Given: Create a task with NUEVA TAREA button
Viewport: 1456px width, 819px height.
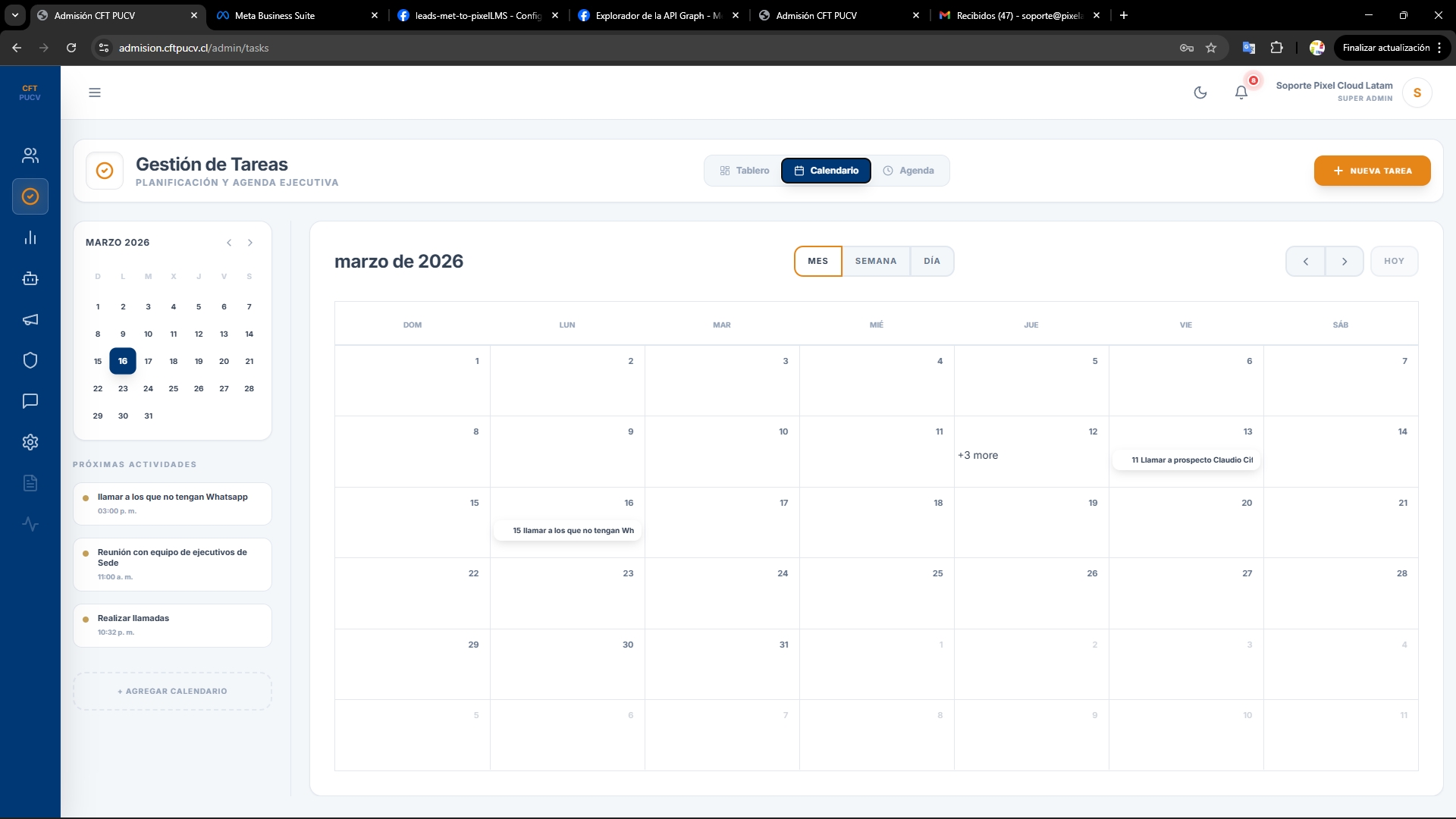Looking at the screenshot, I should coord(1373,171).
